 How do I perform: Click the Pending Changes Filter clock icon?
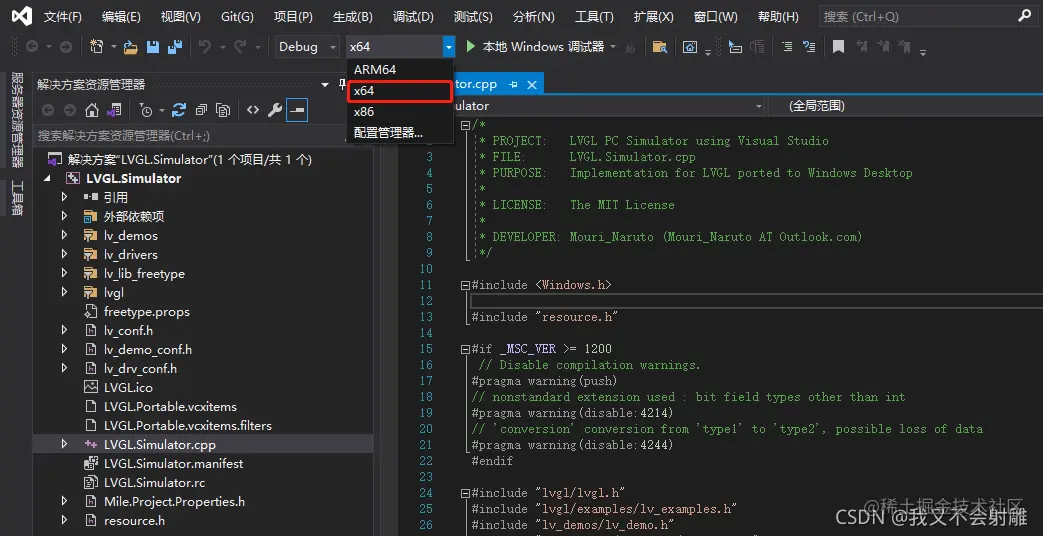tap(146, 110)
